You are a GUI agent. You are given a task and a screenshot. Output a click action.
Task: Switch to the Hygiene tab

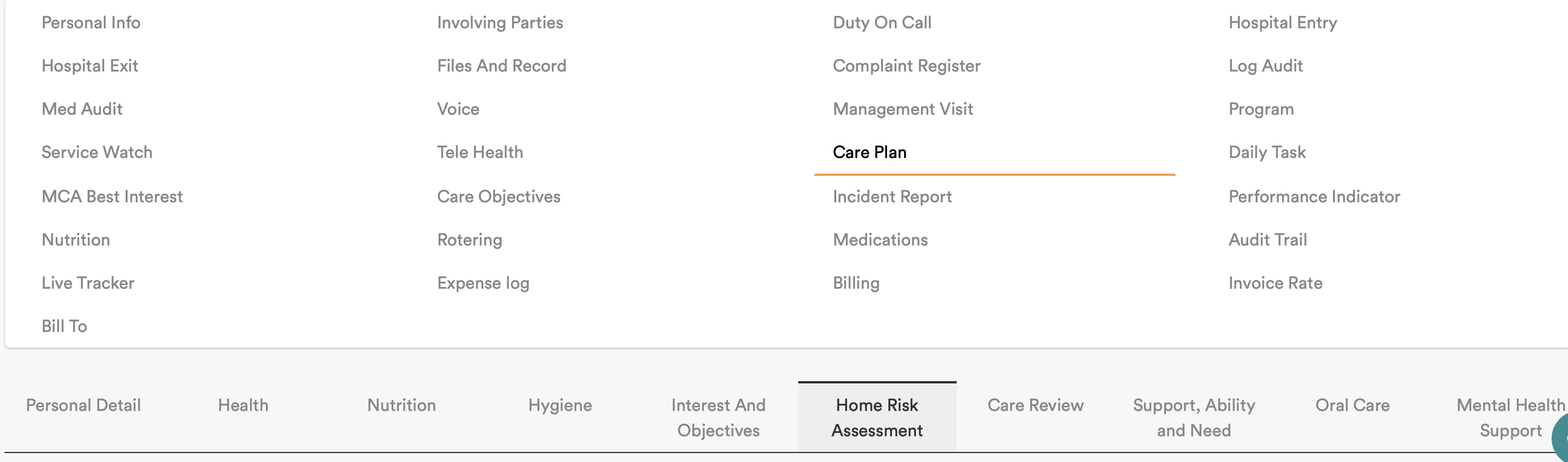(560, 405)
